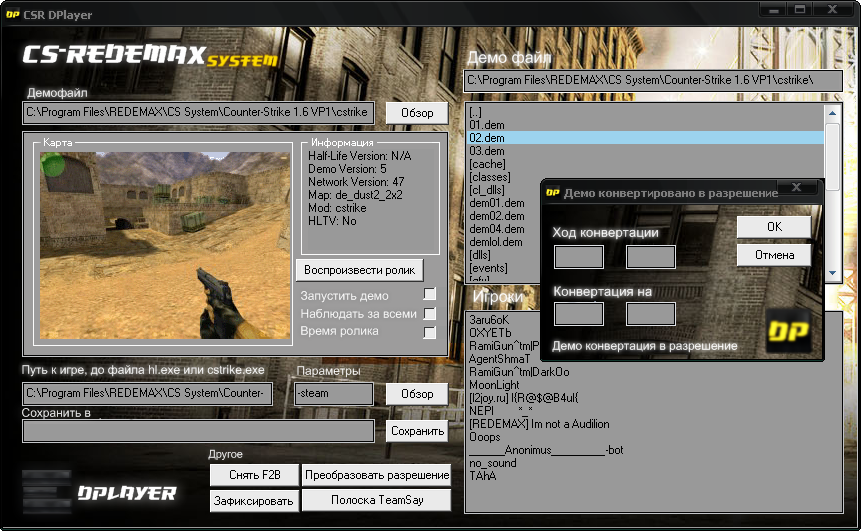This screenshot has width=861, height=531.
Task: Select player TAhA in players list
Action: pos(483,476)
